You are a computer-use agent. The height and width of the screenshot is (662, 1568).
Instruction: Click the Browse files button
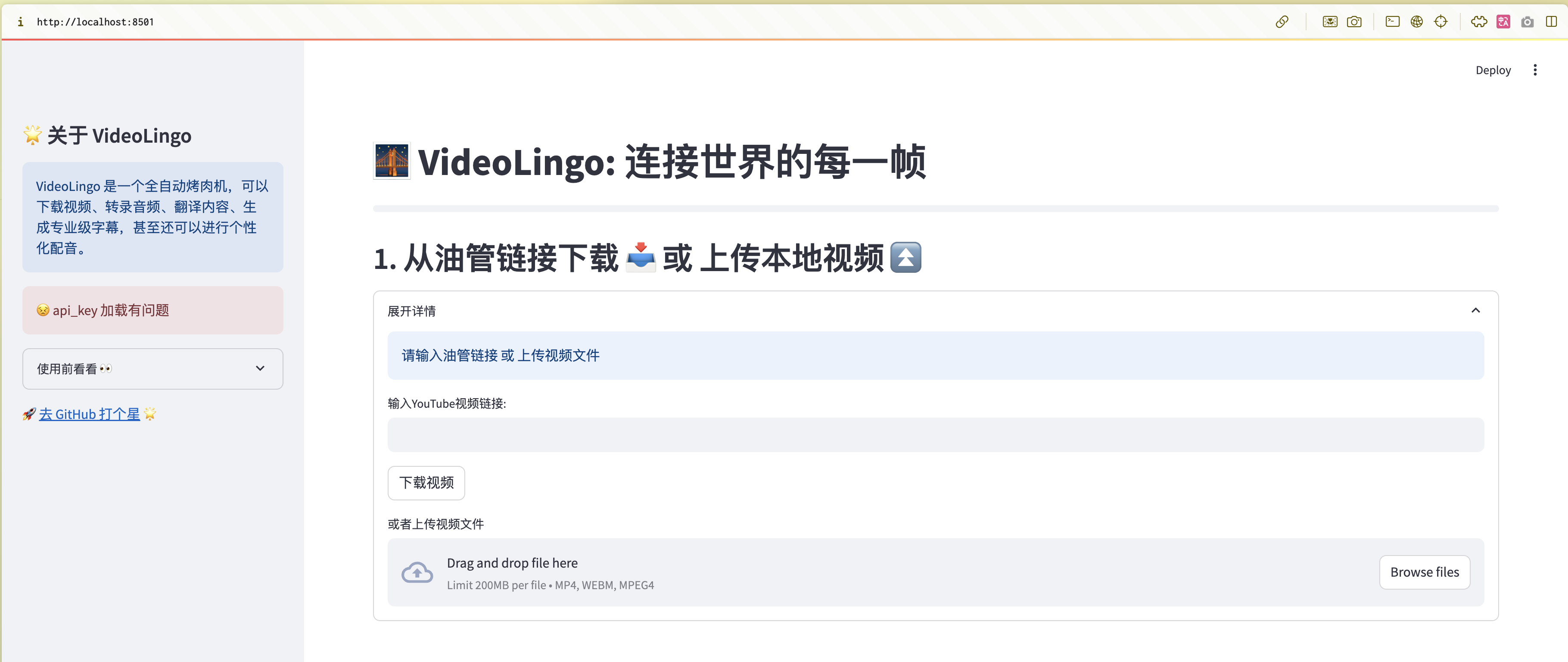point(1425,572)
